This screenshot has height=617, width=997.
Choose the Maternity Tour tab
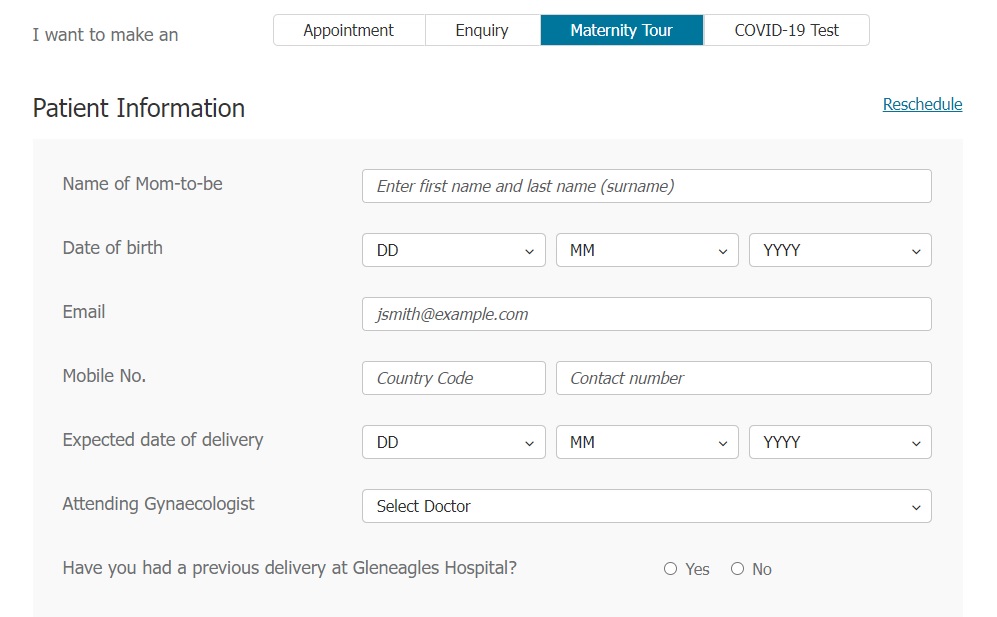tap(621, 30)
